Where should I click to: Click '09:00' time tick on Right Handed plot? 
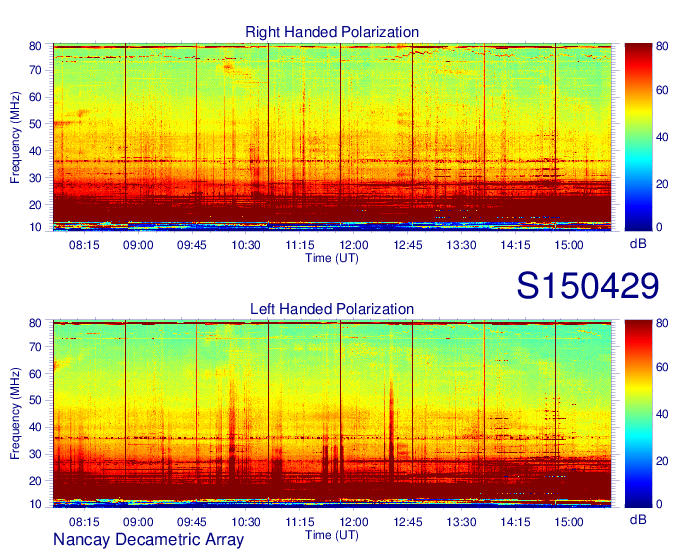point(138,245)
